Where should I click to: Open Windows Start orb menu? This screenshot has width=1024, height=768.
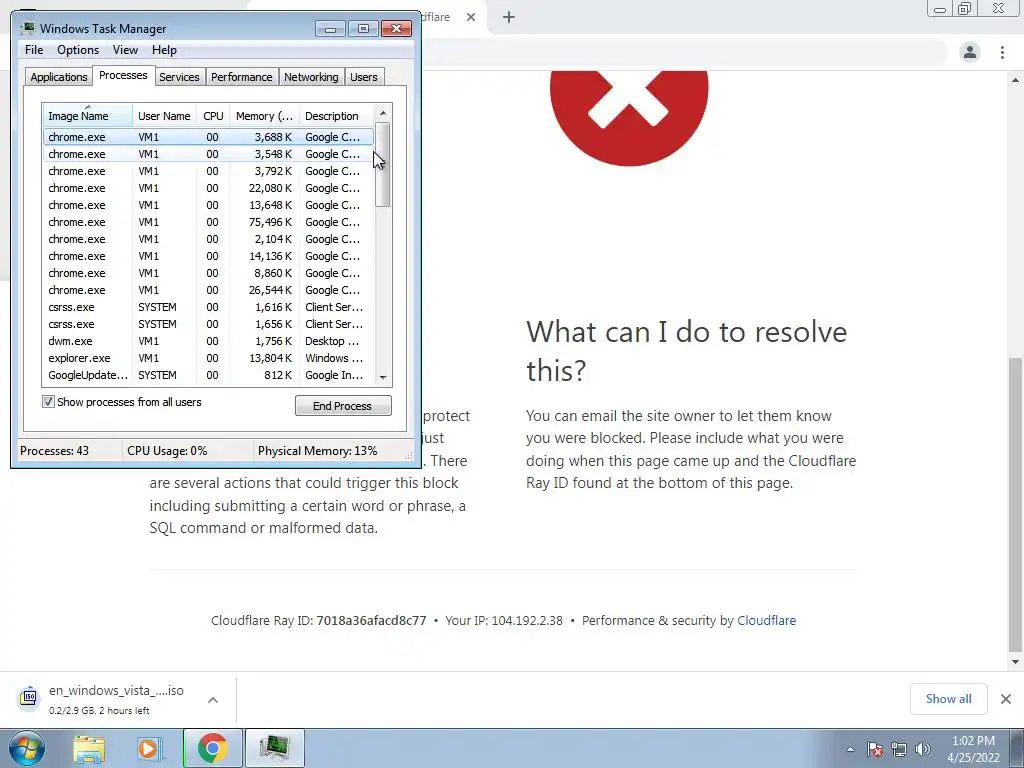[26, 748]
